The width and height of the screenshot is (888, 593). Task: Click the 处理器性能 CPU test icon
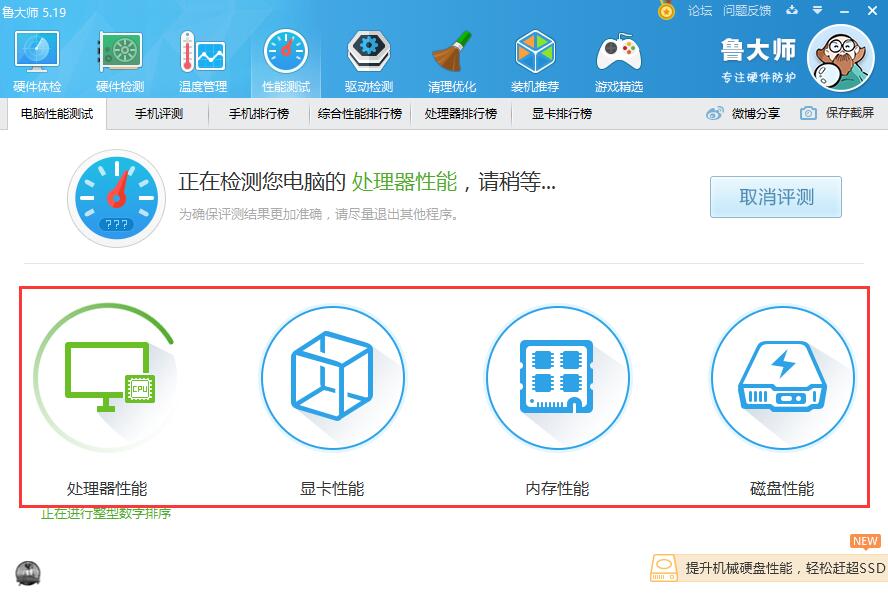pos(108,378)
